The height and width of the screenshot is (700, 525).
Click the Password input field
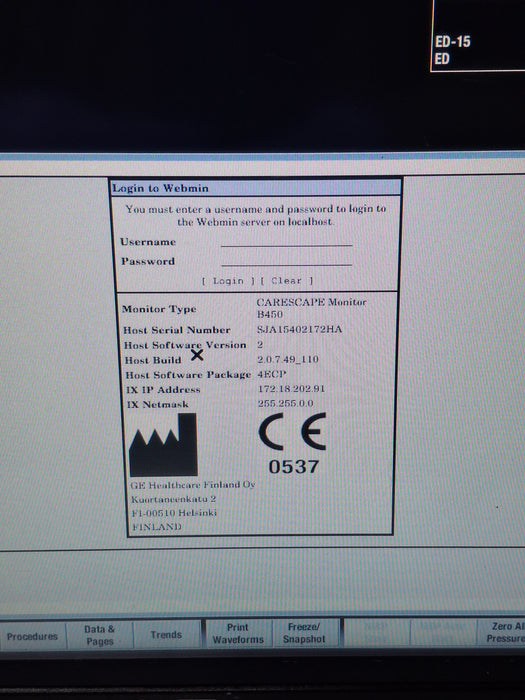(x=286, y=261)
